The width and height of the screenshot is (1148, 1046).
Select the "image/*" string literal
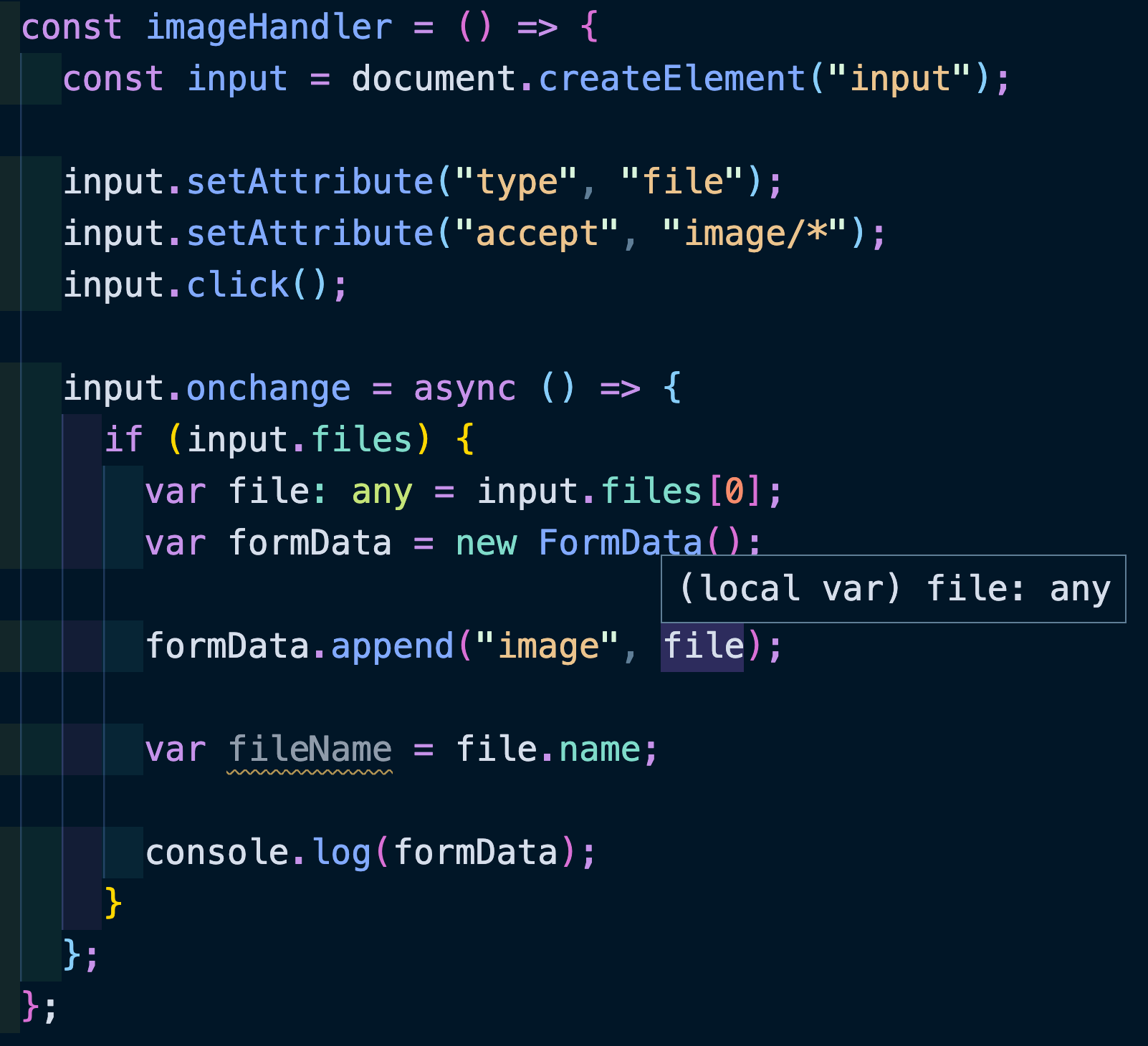pos(755,234)
